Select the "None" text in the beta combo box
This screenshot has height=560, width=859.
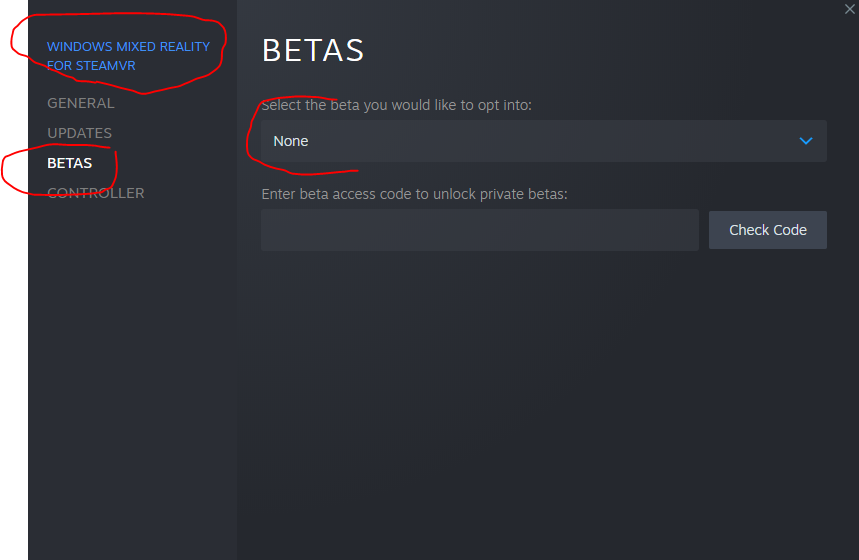click(x=290, y=141)
